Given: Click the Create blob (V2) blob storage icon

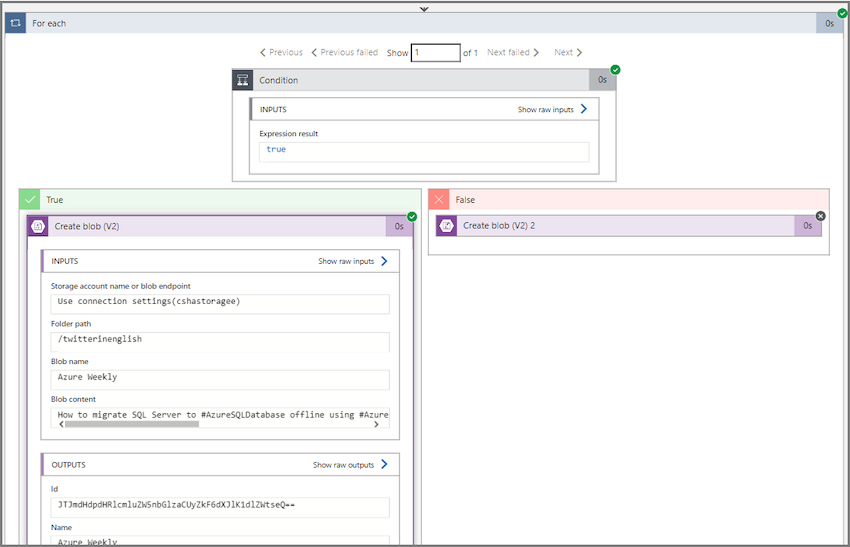Looking at the screenshot, I should 38,226.
